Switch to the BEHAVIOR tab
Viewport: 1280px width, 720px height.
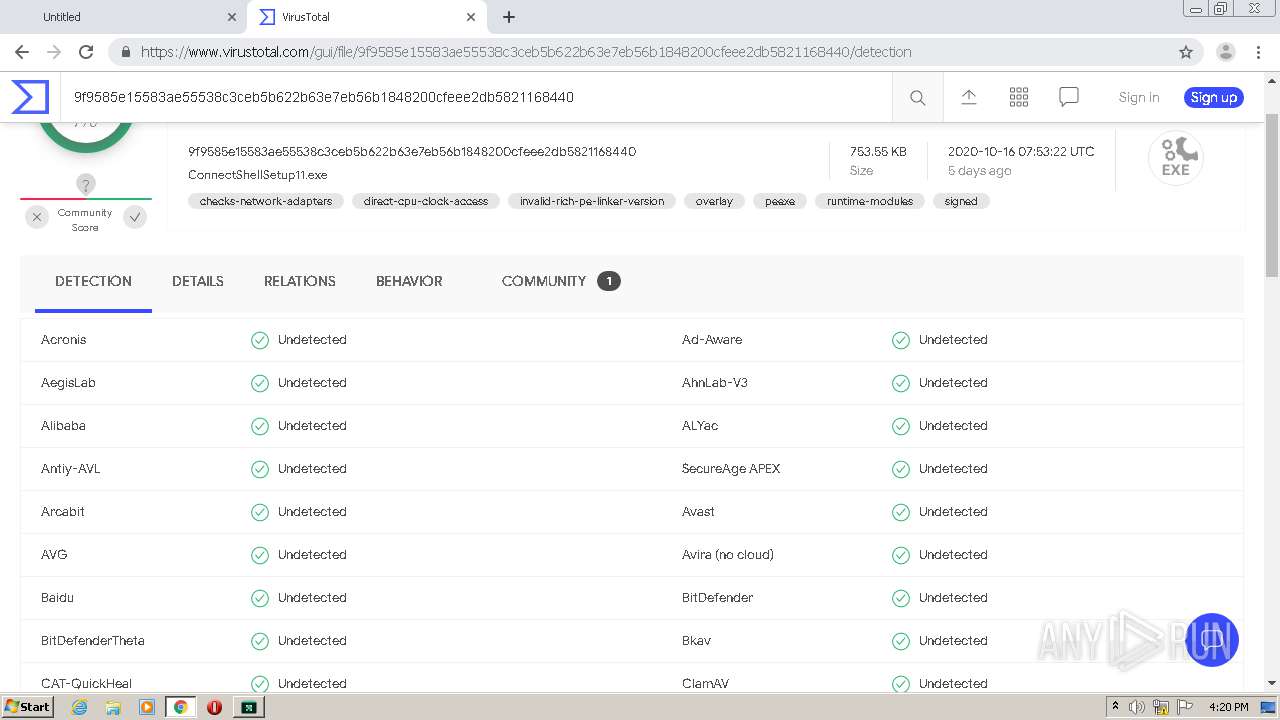tap(409, 281)
